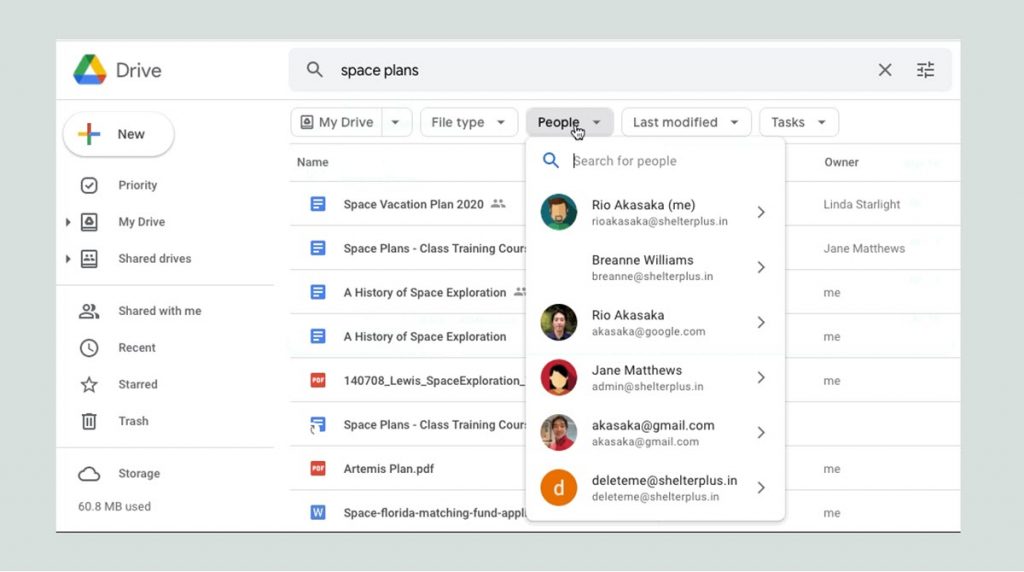Expand the My Drive tree arrow in sidebar
The height and width of the screenshot is (572, 1024).
coord(68,222)
